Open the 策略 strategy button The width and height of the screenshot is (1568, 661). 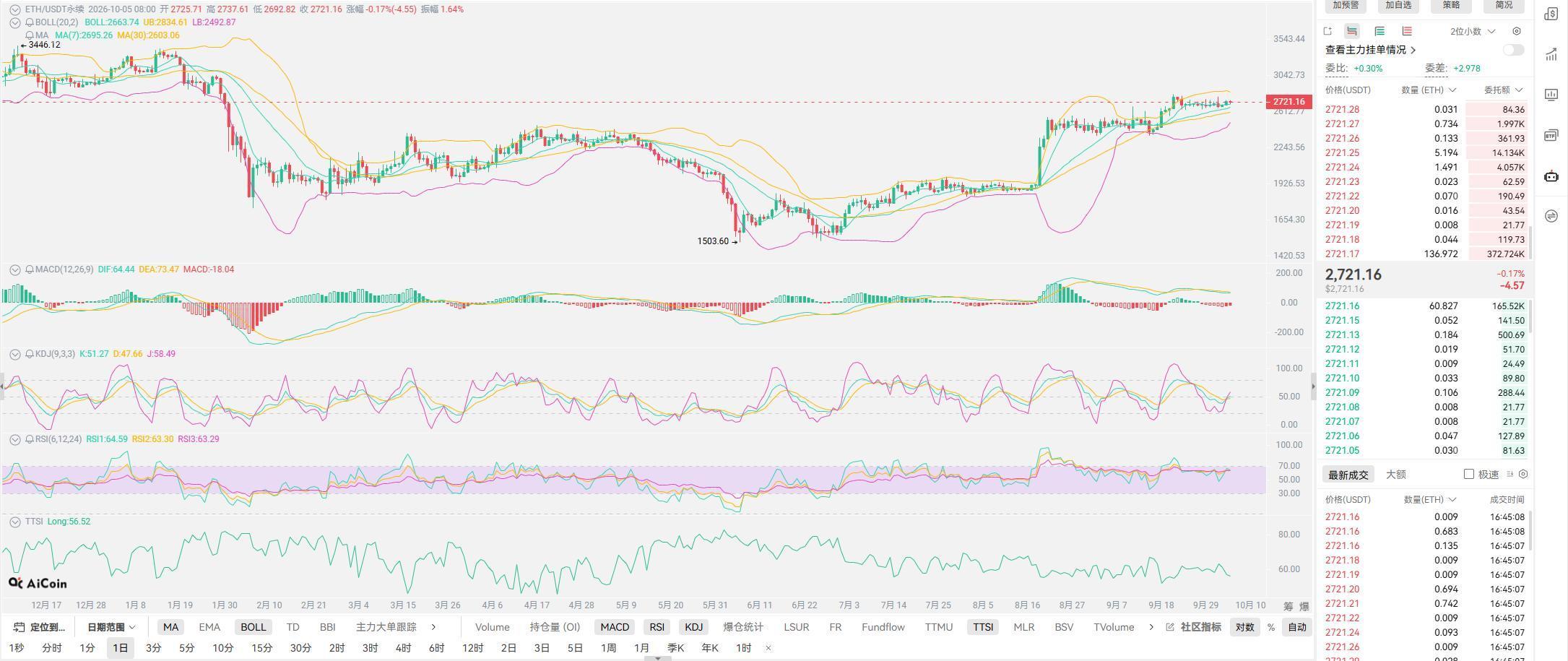(x=1451, y=5)
